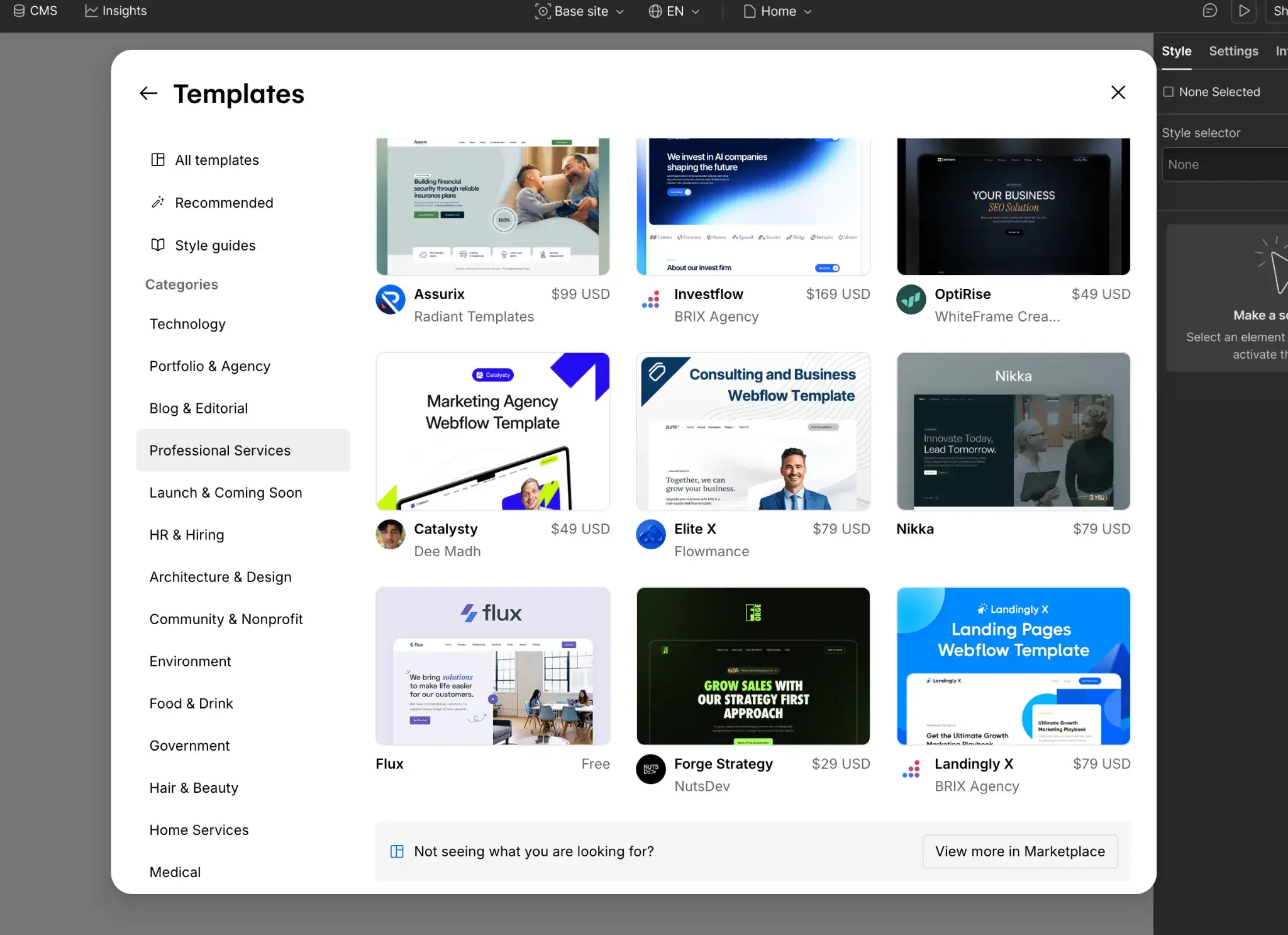Click the Dee Madh author avatar
This screenshot has height=935, width=1288.
click(x=391, y=534)
